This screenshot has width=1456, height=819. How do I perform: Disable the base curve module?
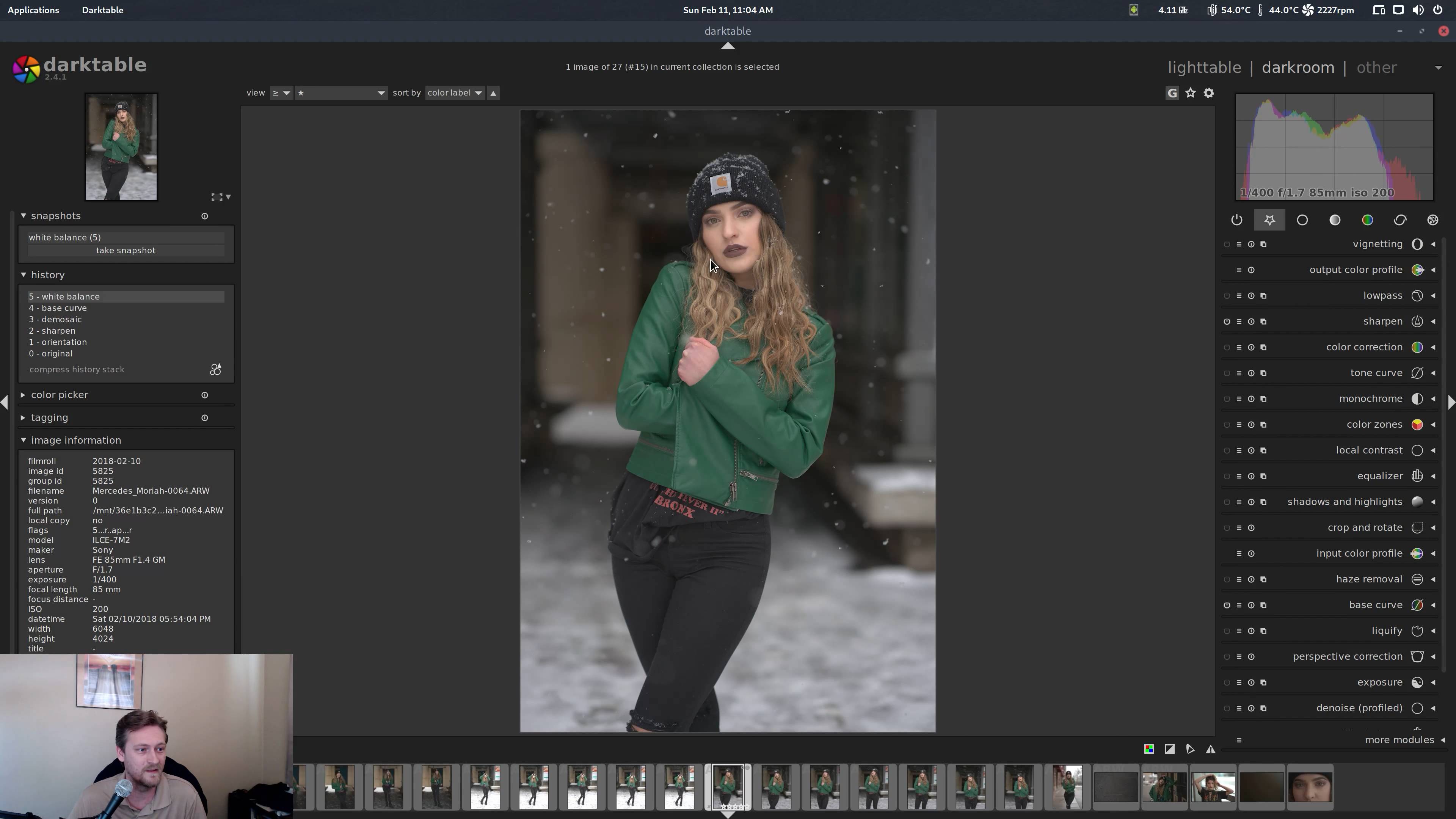[1227, 605]
